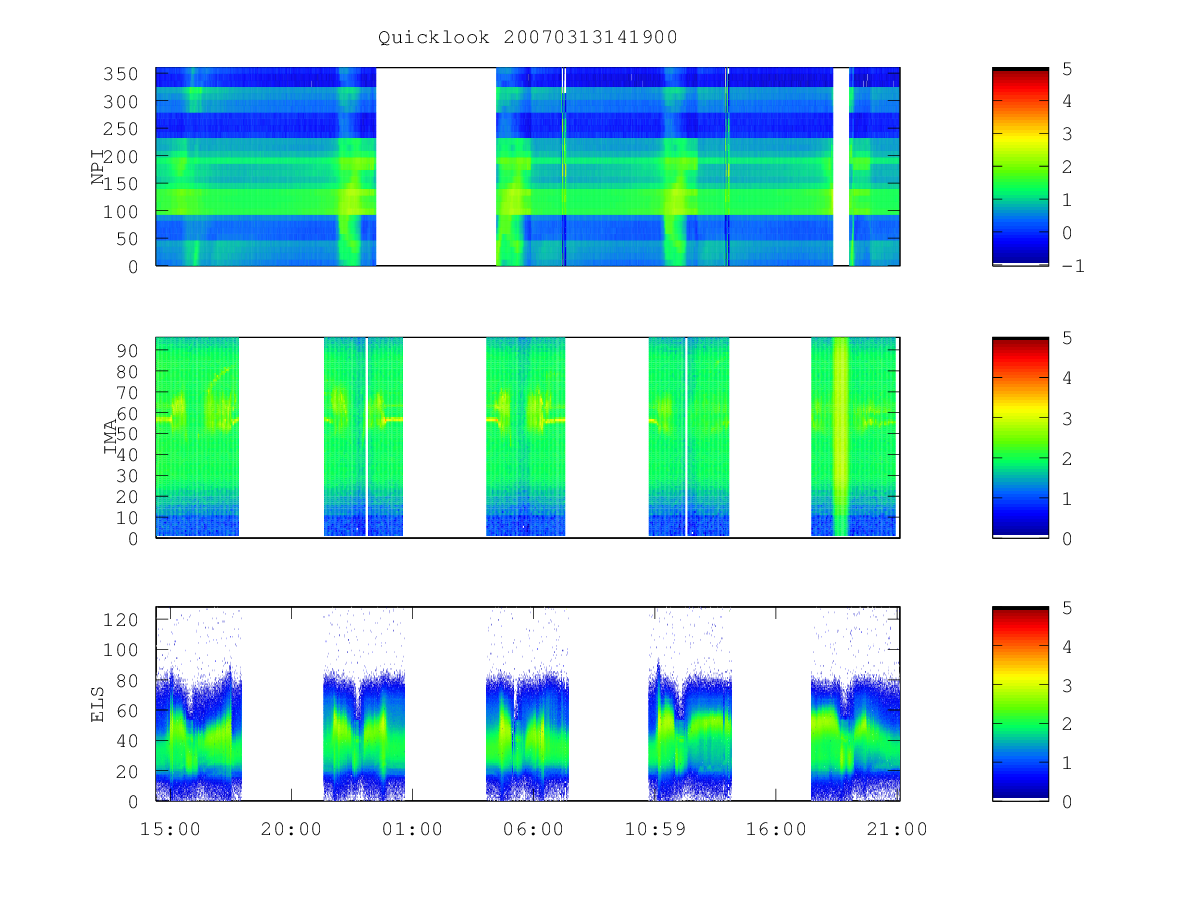Select the NPI y-axis label
This screenshot has height=900, width=1200.
click(x=99, y=167)
